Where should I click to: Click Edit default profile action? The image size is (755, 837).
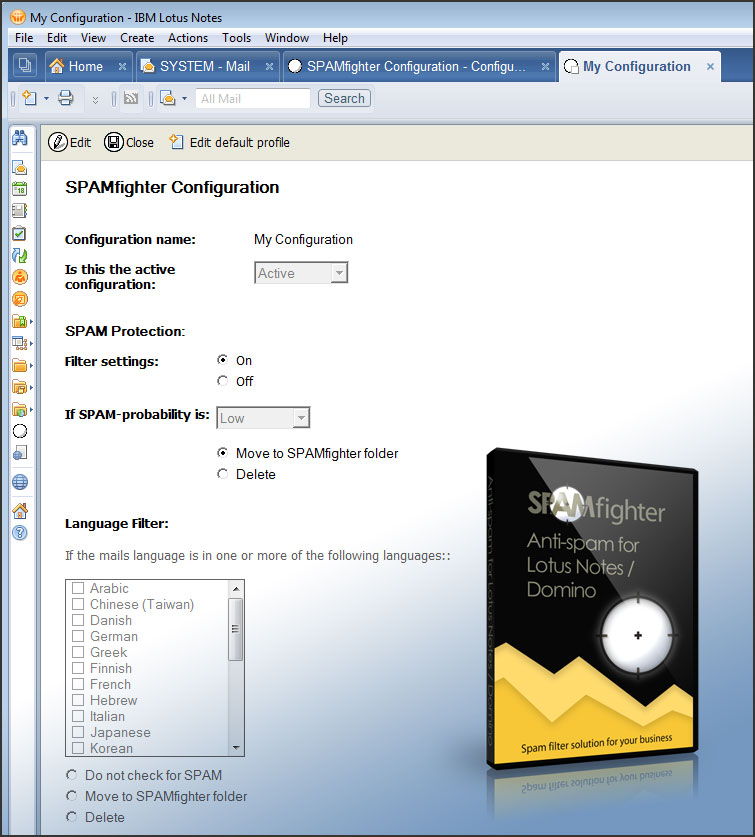coord(230,143)
